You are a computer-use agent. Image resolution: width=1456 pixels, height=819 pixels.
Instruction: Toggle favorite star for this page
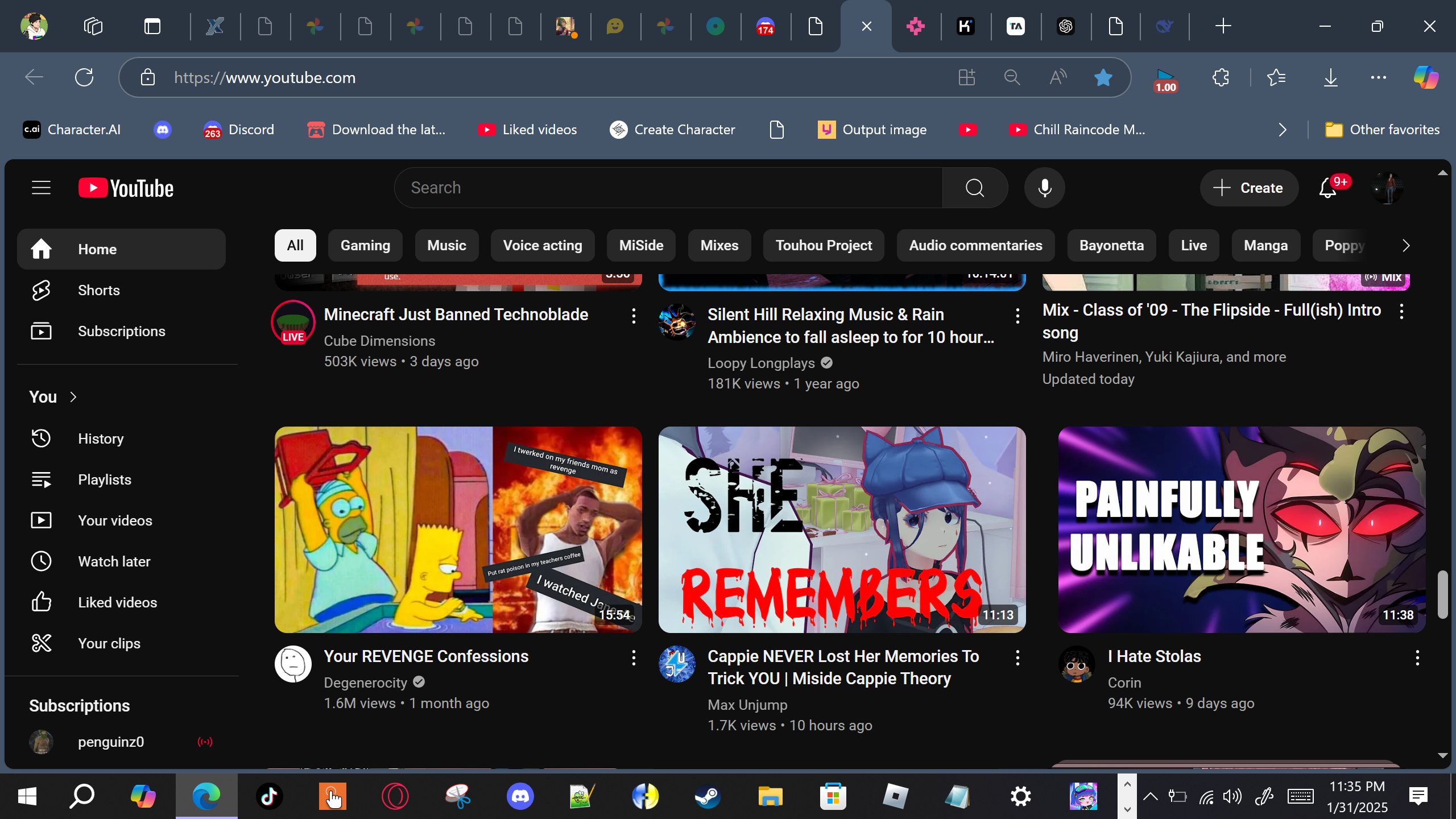click(1103, 77)
